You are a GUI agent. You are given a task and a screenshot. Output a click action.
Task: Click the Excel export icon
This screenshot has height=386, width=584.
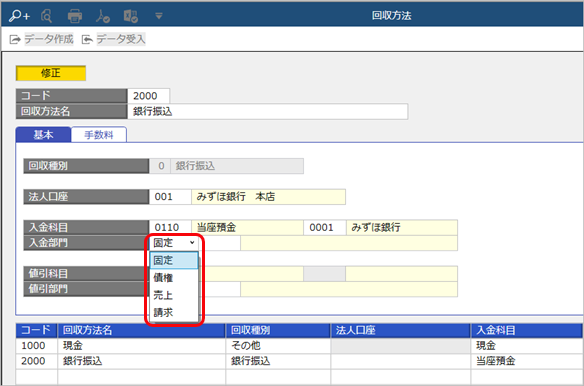pos(131,16)
